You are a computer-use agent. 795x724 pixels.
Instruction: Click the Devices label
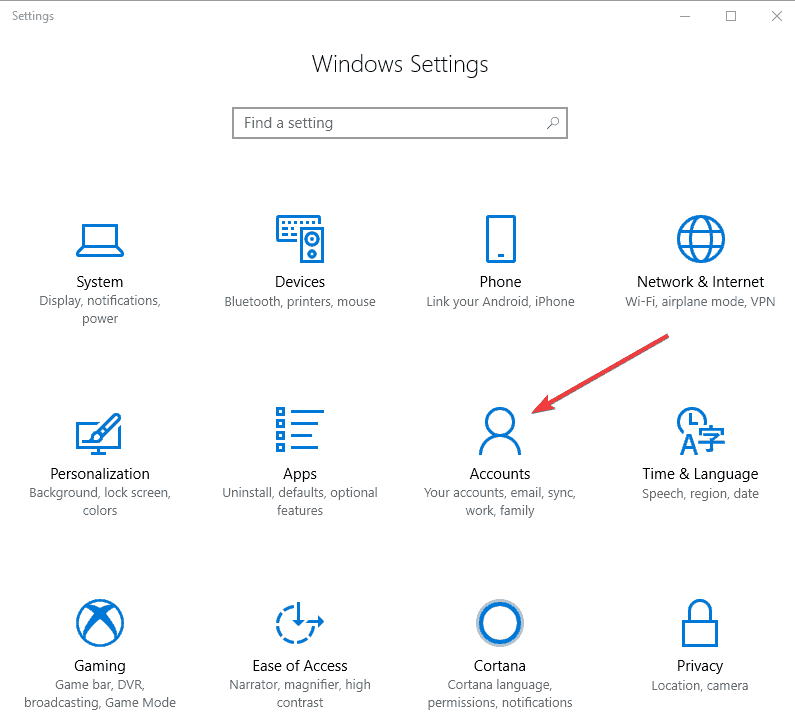coord(300,282)
